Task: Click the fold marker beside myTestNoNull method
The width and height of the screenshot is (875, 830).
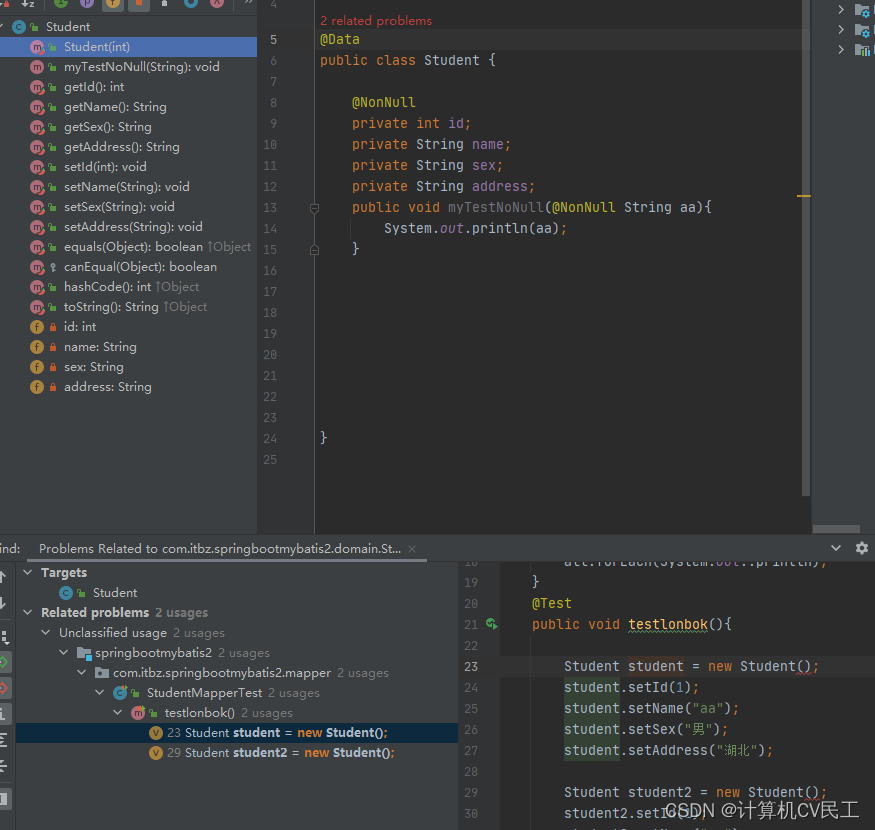Action: 314,208
